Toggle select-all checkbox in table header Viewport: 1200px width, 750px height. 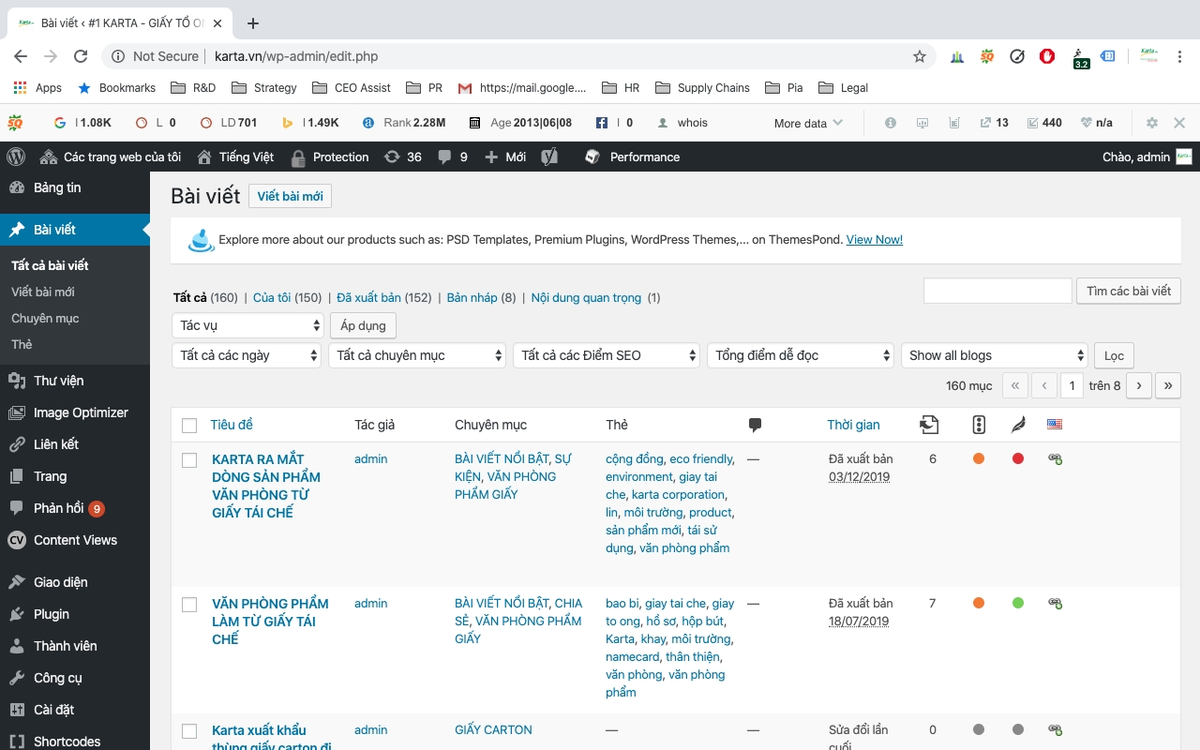[190, 425]
